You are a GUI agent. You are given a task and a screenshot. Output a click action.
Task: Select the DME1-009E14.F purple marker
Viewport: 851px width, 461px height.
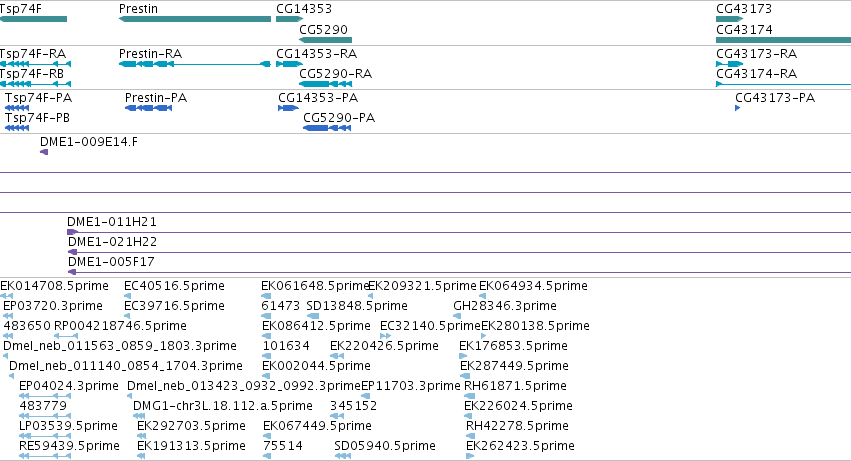point(44,152)
